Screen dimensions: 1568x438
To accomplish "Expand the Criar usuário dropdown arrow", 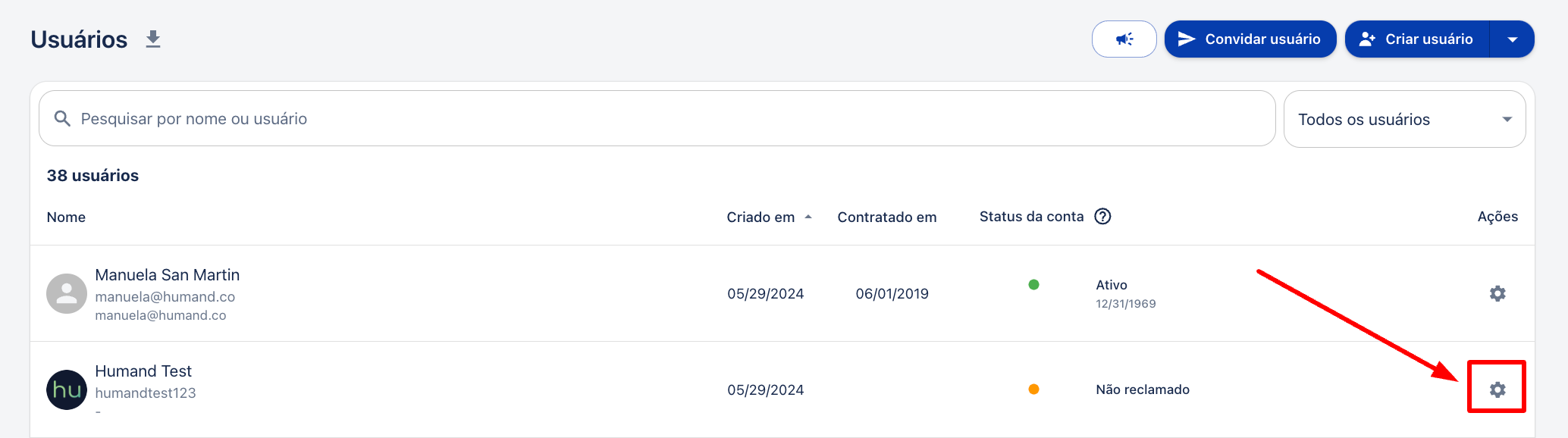I will 1513,39.
